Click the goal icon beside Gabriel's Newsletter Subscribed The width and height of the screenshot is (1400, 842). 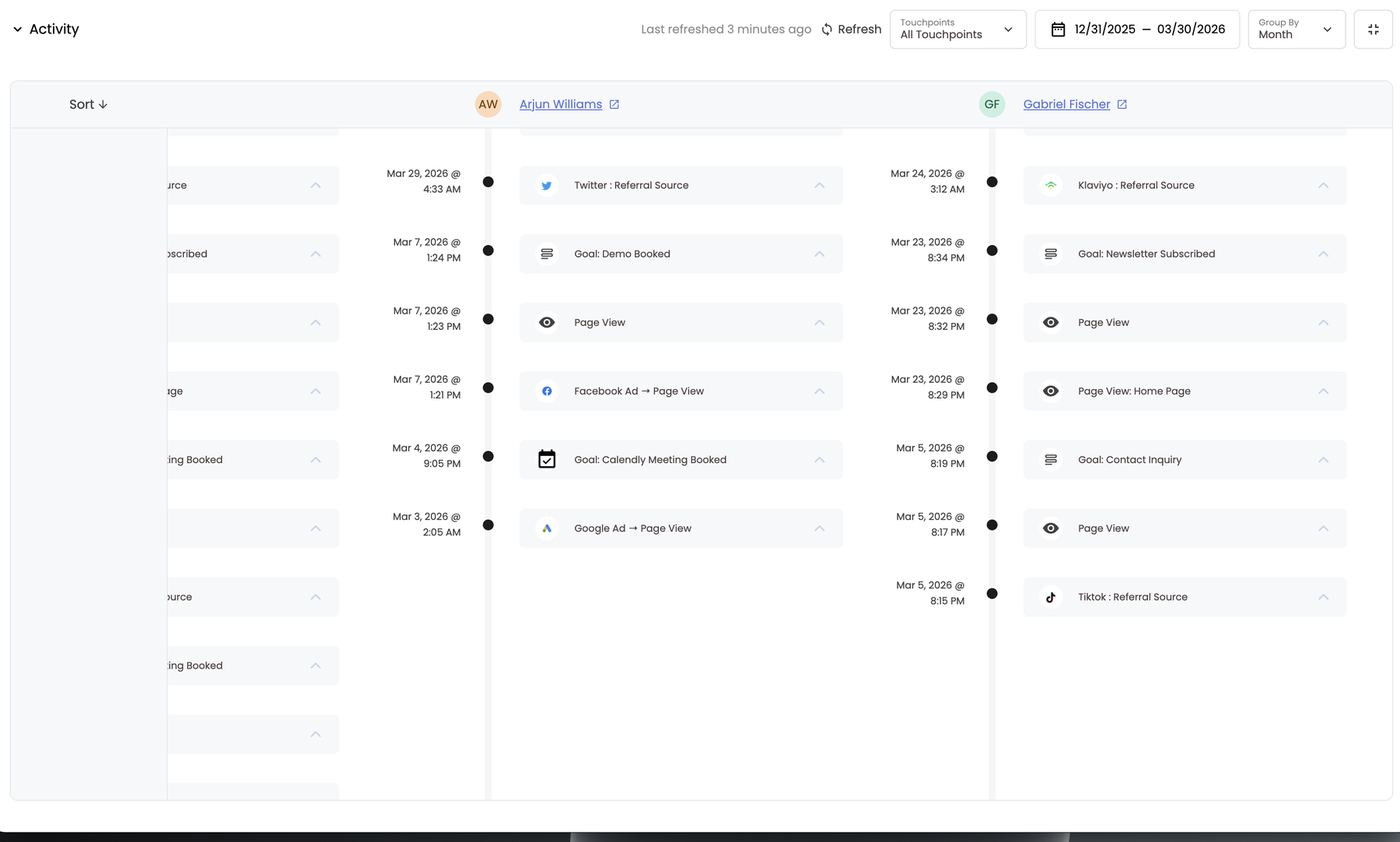tap(1051, 254)
